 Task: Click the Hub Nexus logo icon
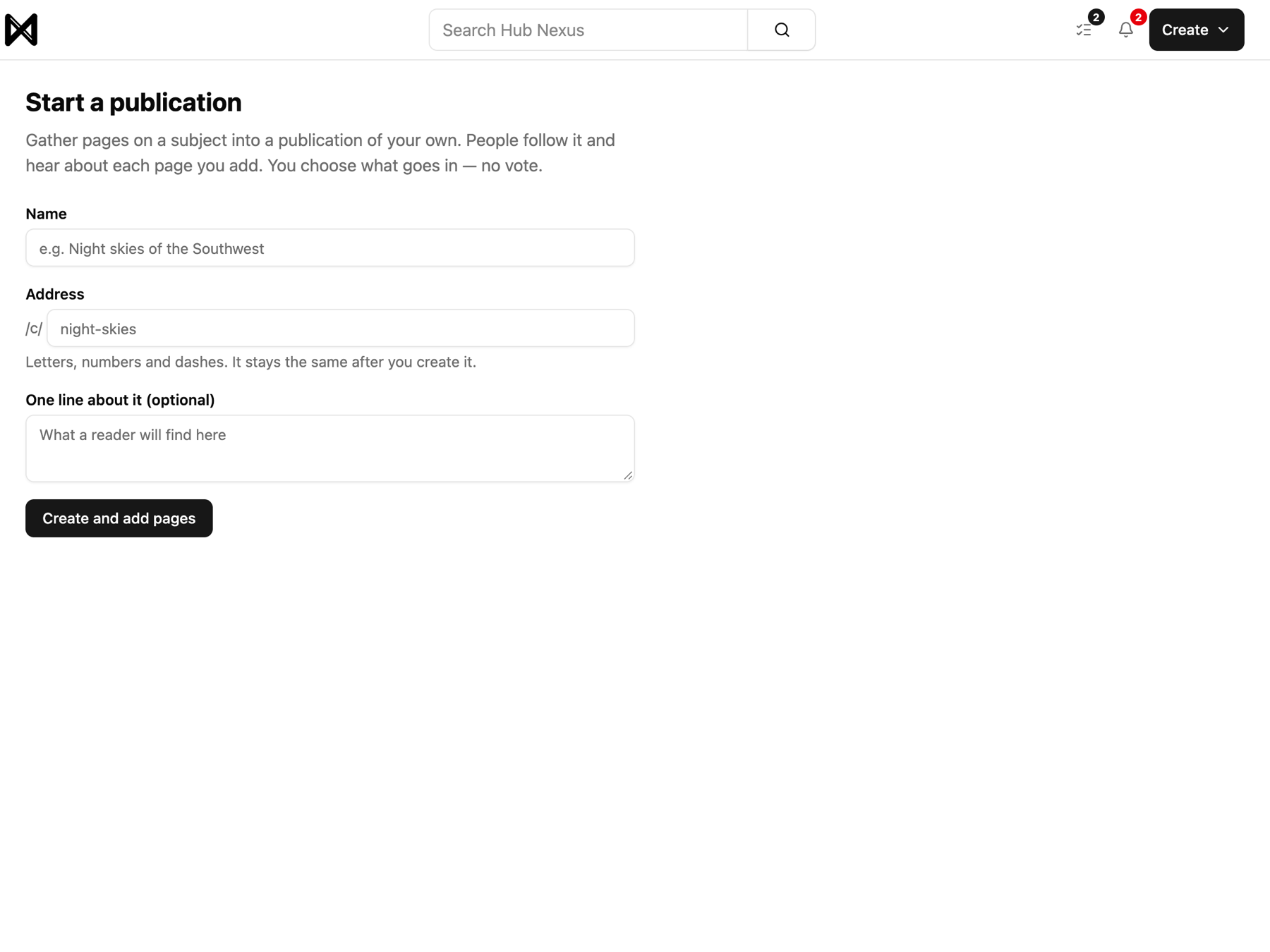(21, 30)
